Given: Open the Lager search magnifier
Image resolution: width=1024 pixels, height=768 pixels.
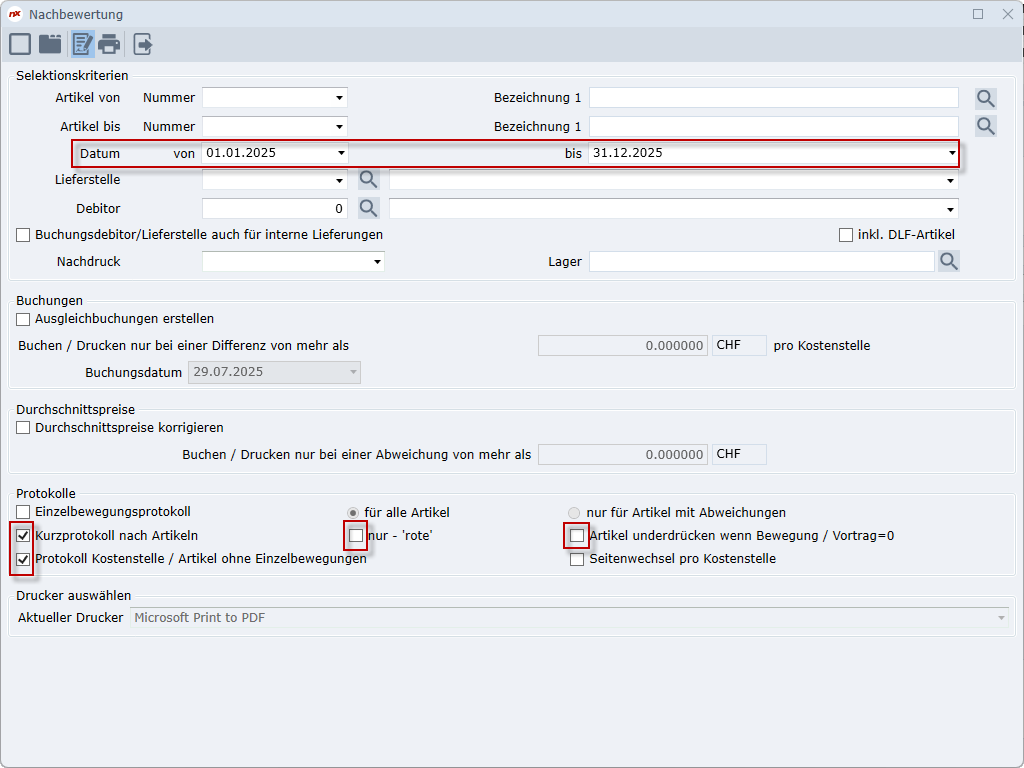Looking at the screenshot, I should (x=948, y=261).
